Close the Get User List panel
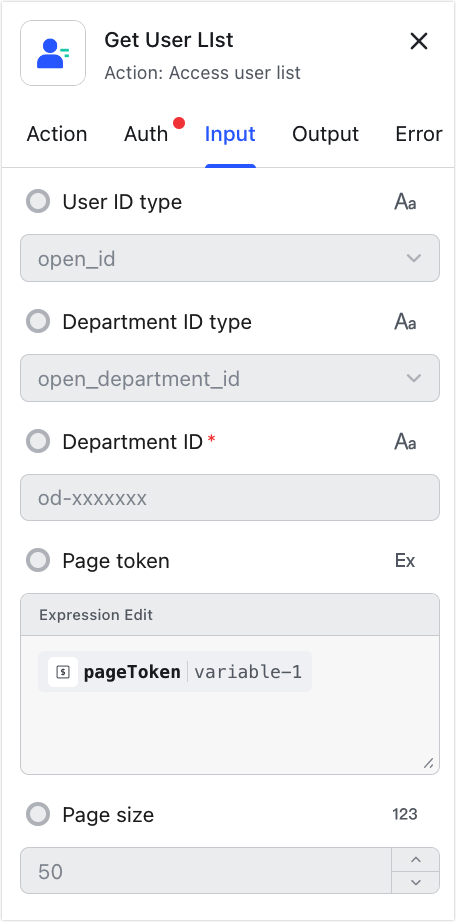 coord(418,41)
